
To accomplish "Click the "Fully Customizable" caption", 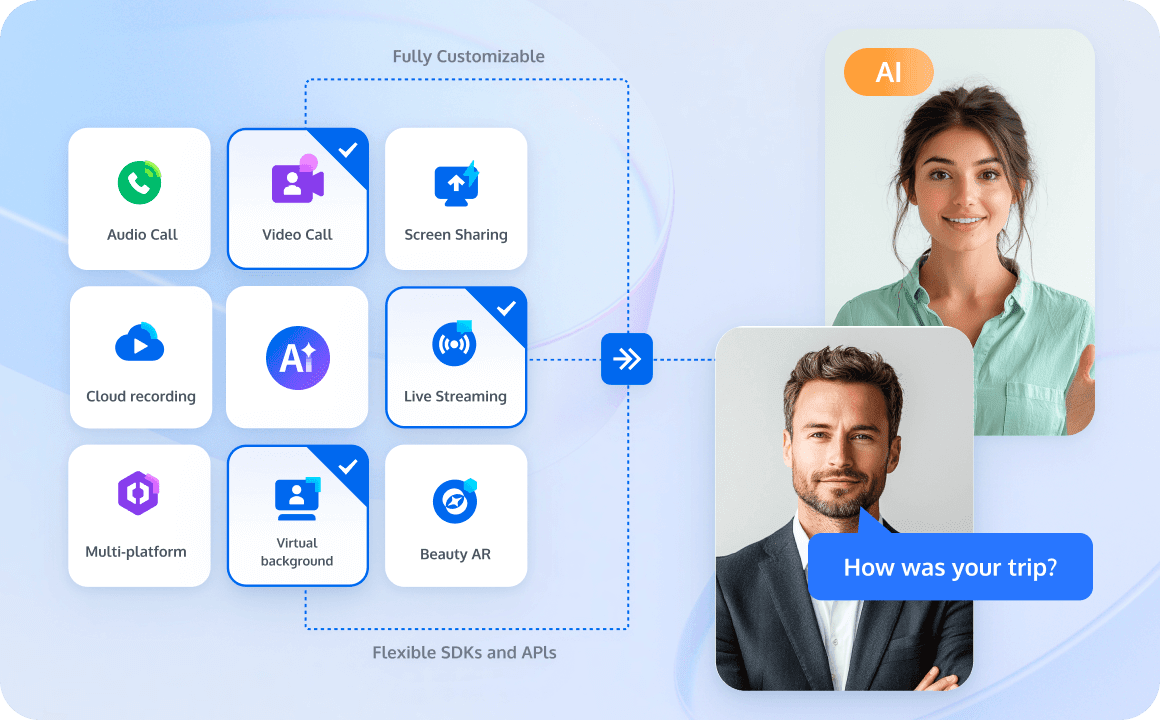I will 468,57.
